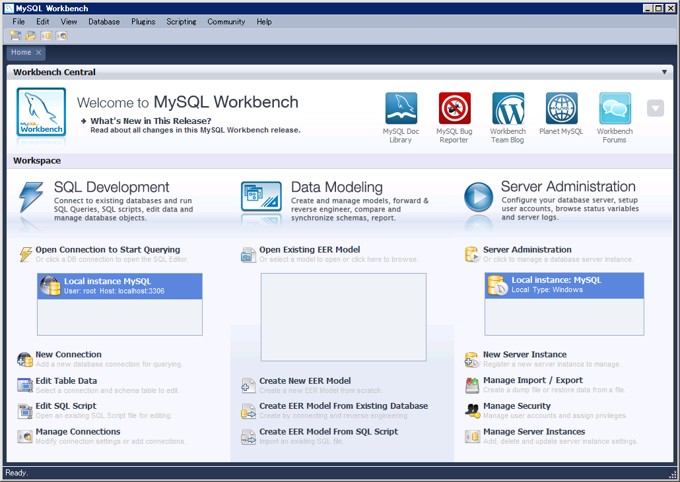Click the Edit Table Data link
This screenshot has height=482, width=680.
click(x=66, y=381)
